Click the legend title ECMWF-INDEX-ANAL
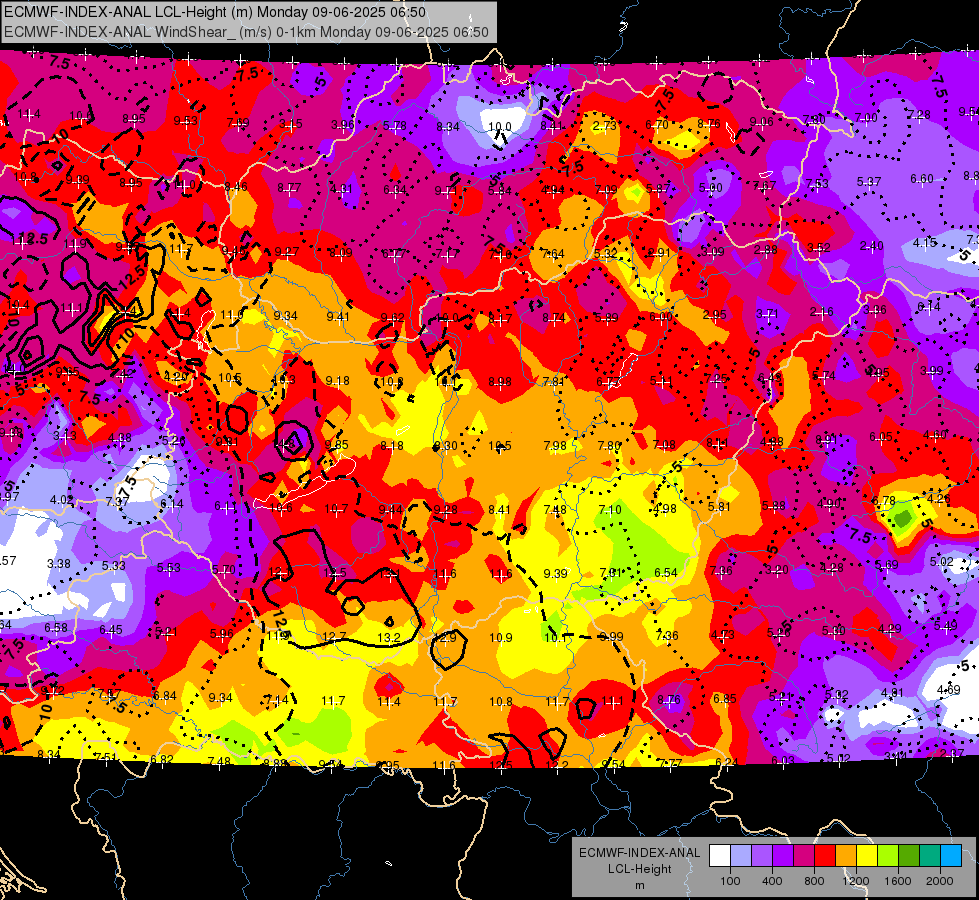Viewport: 979px width, 900px height. (639, 853)
